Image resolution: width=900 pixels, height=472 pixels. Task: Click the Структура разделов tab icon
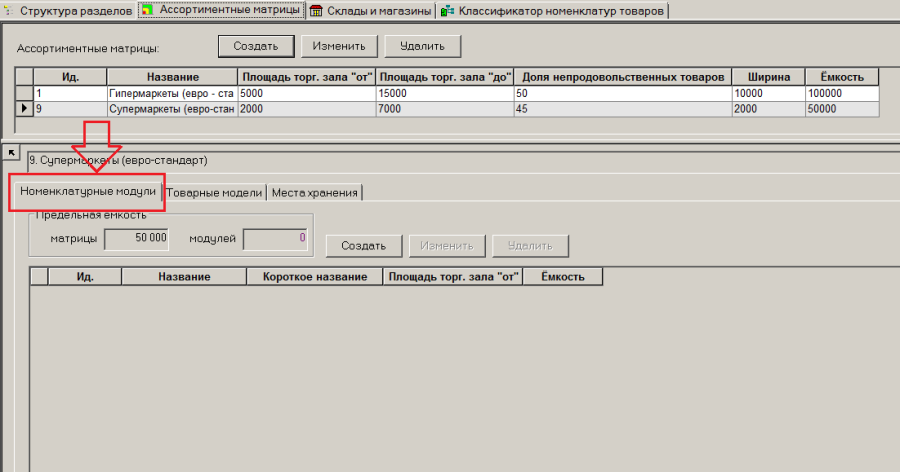pos(9,10)
